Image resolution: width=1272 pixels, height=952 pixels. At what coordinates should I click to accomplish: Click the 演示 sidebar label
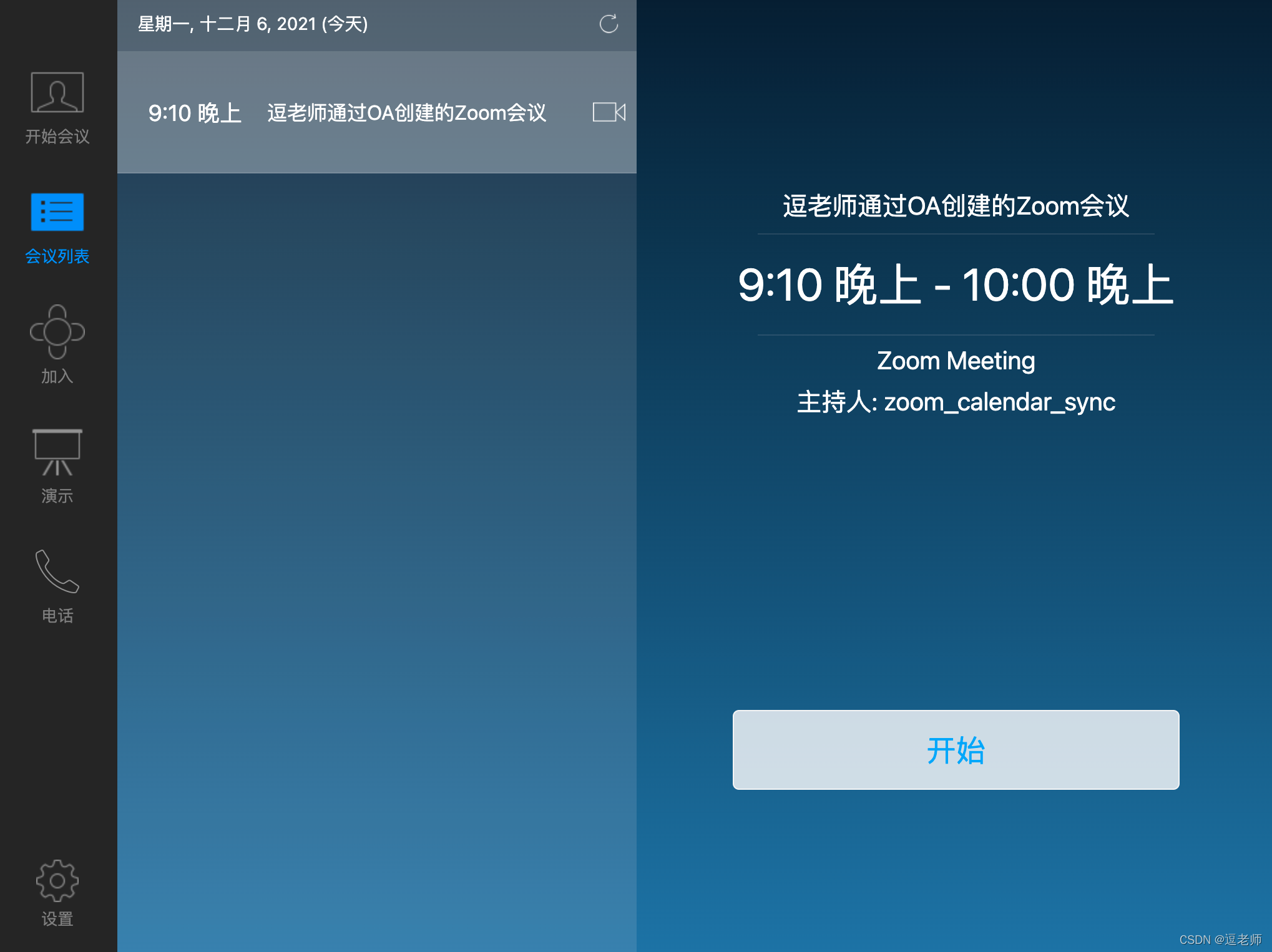tap(57, 496)
